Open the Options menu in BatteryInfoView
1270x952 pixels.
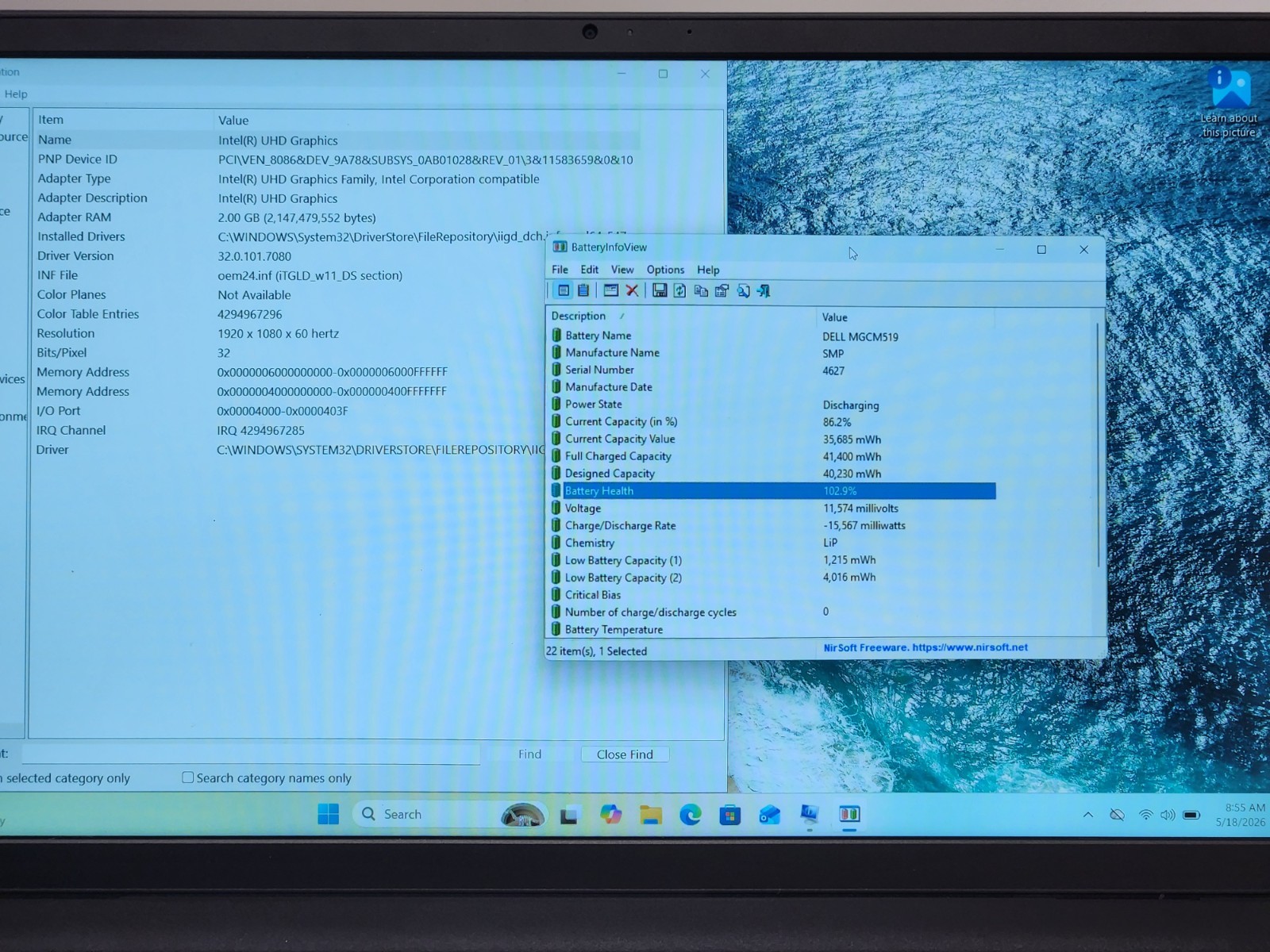coord(665,270)
